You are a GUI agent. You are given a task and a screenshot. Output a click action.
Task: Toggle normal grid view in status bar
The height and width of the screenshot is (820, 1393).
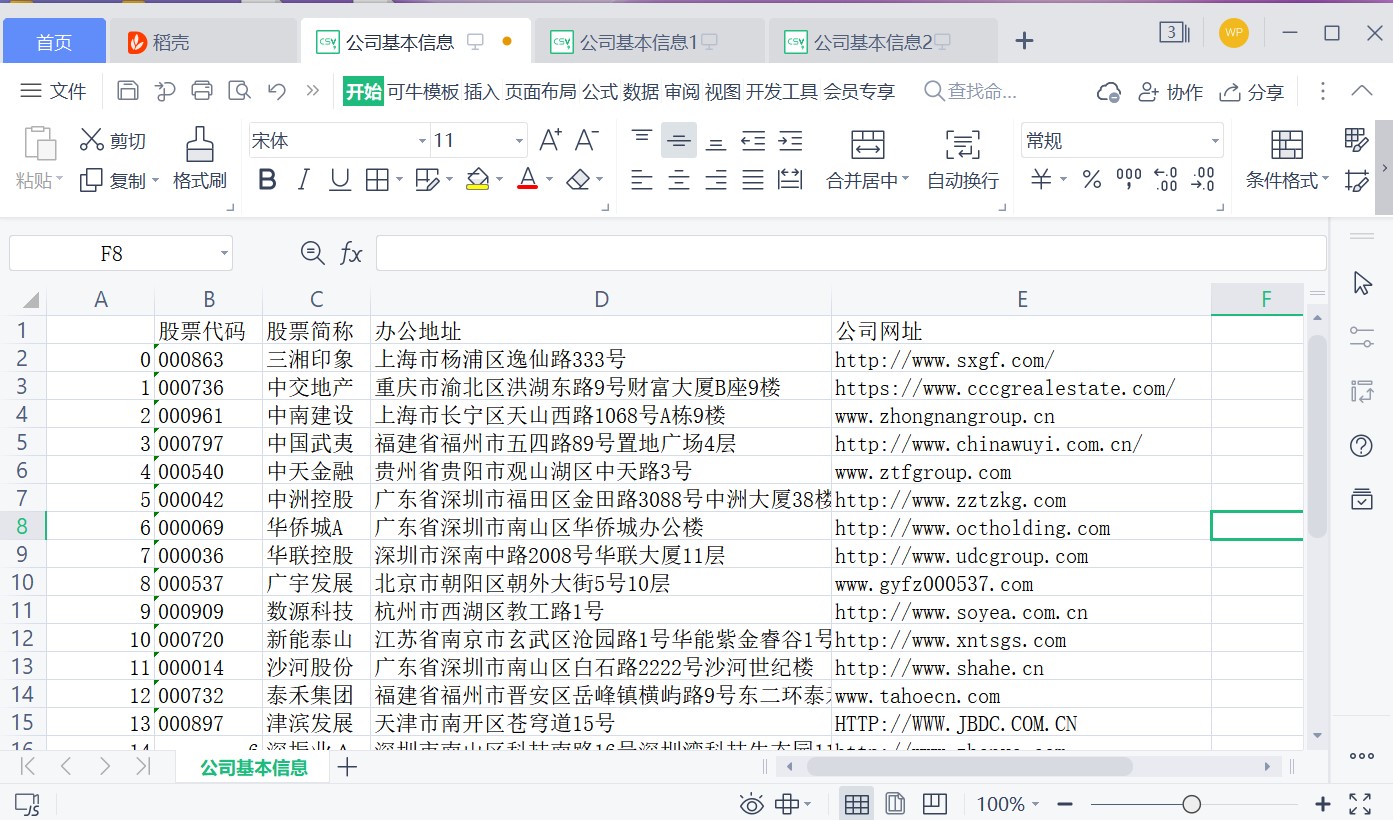(x=856, y=804)
